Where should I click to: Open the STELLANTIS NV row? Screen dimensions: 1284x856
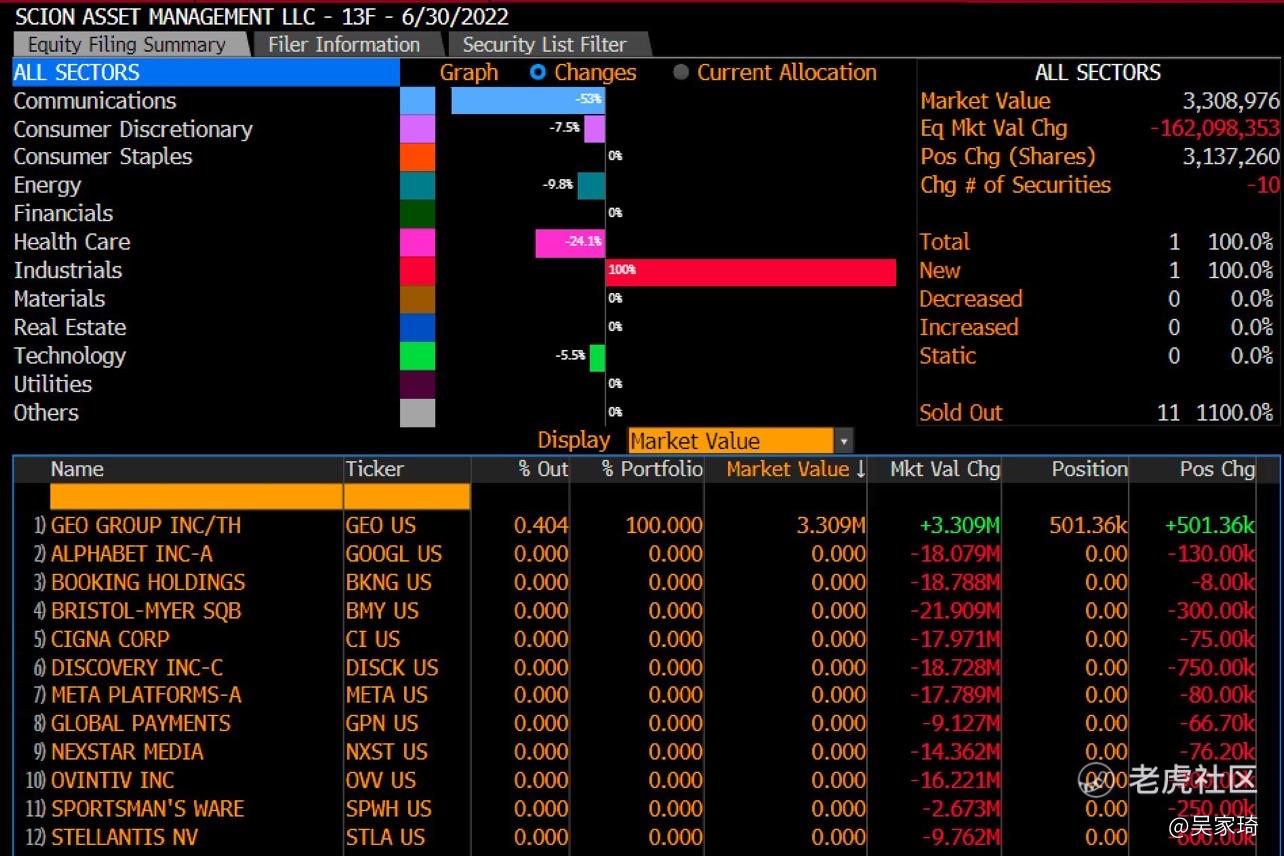pos(125,837)
